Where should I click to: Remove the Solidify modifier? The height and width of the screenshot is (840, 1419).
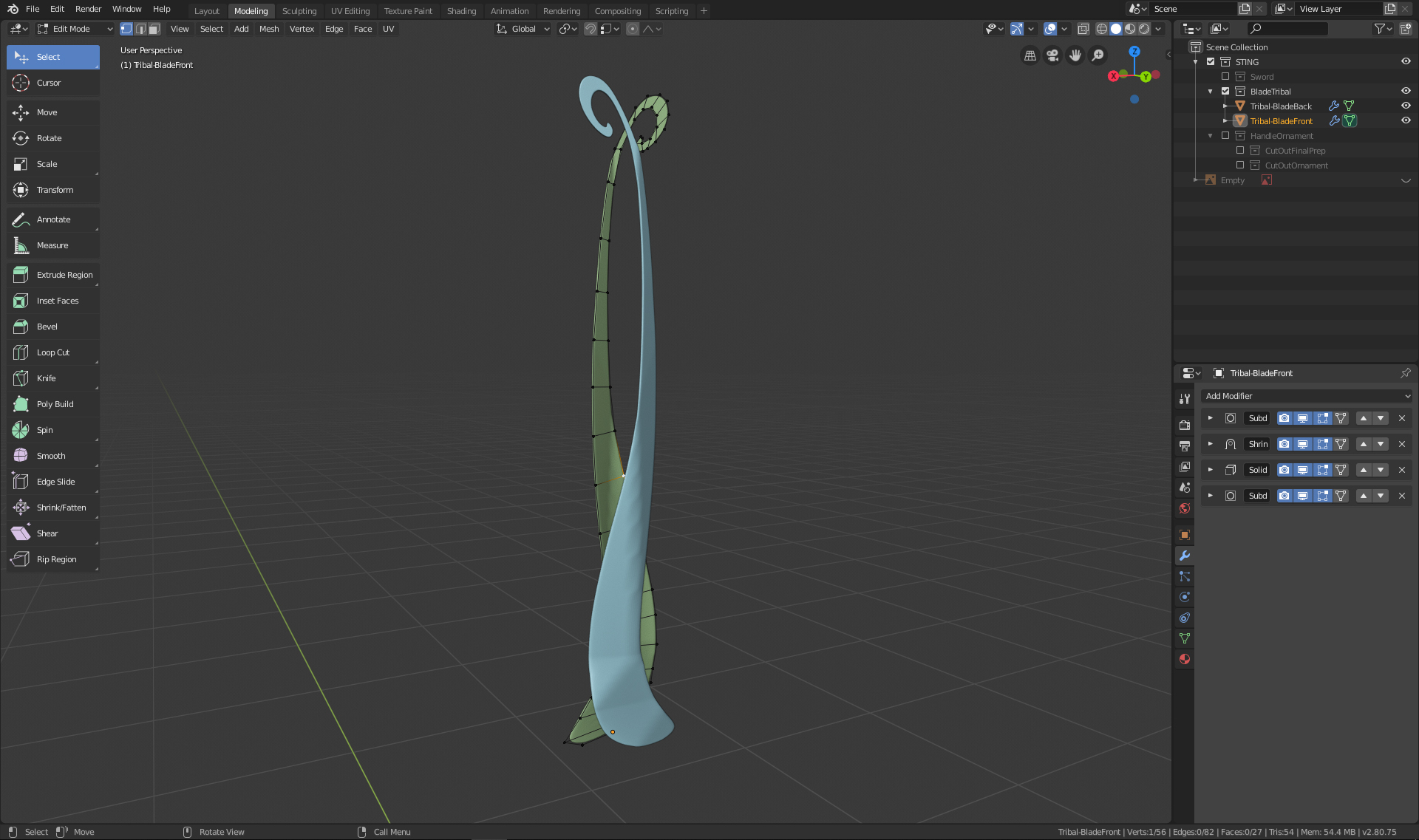(1402, 470)
